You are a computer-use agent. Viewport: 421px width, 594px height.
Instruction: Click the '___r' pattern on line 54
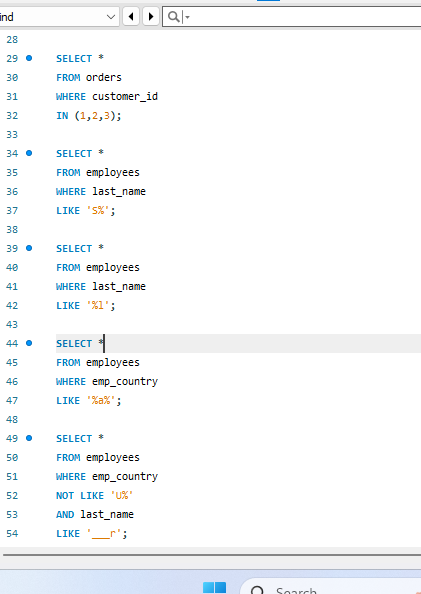[x=104, y=534]
